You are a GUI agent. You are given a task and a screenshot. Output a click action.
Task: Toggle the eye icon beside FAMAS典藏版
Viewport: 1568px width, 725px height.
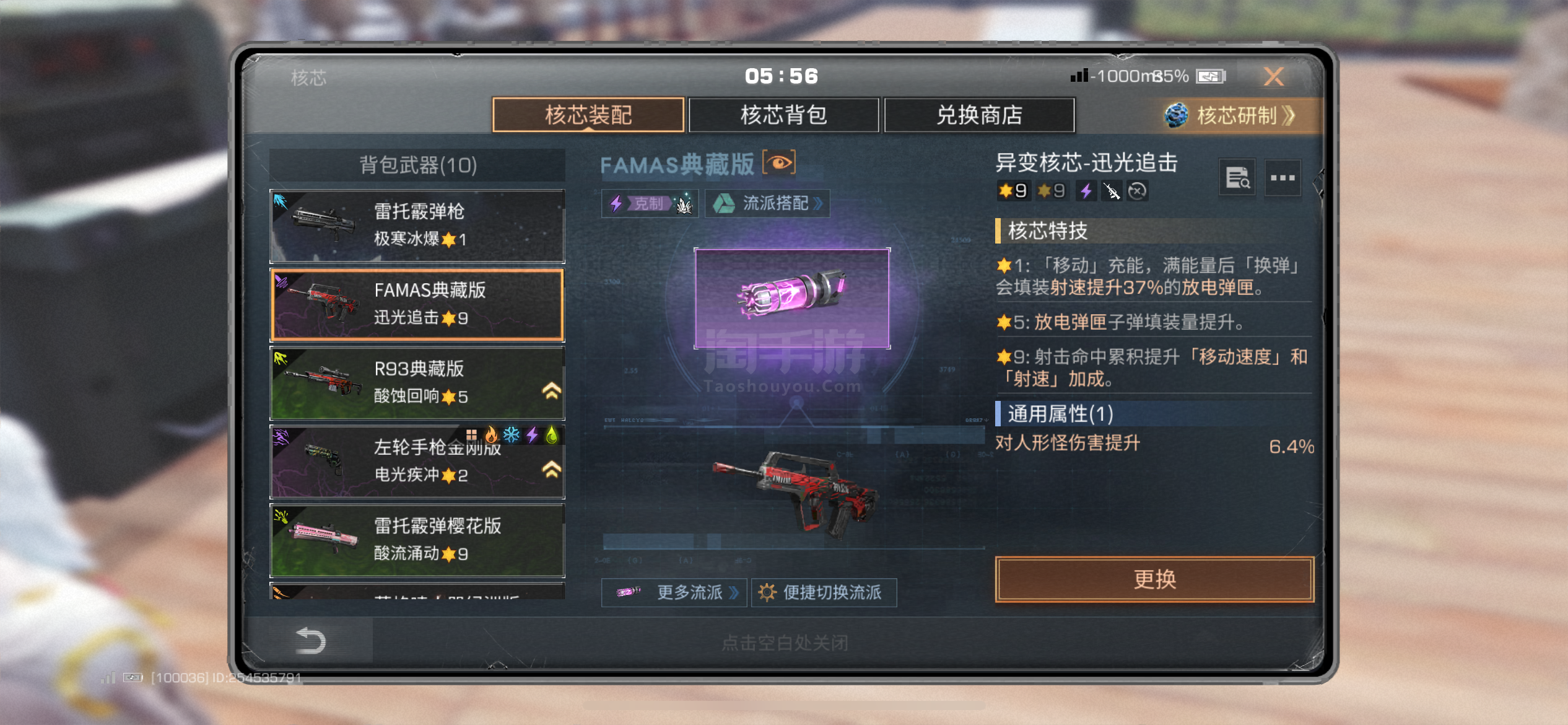[779, 163]
